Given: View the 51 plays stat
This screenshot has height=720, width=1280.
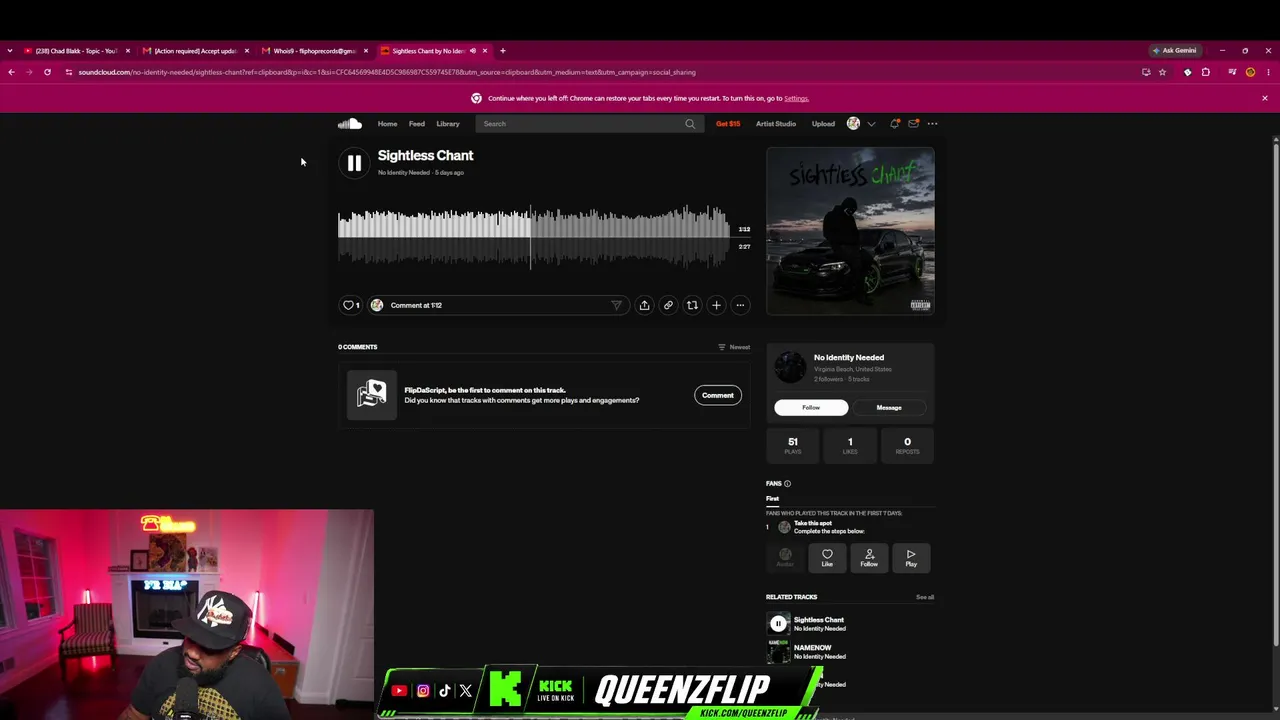Looking at the screenshot, I should tap(793, 445).
